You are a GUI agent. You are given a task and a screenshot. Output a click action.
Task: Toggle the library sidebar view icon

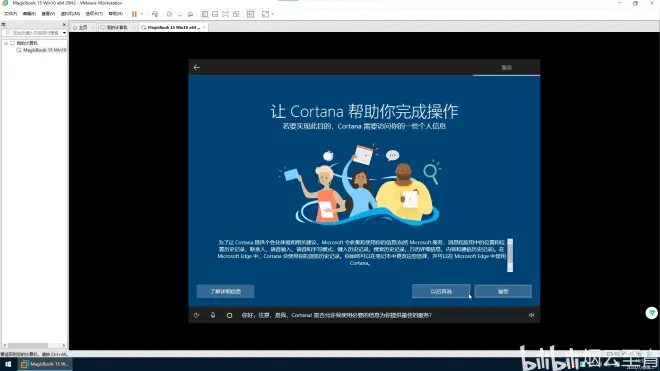205,14
